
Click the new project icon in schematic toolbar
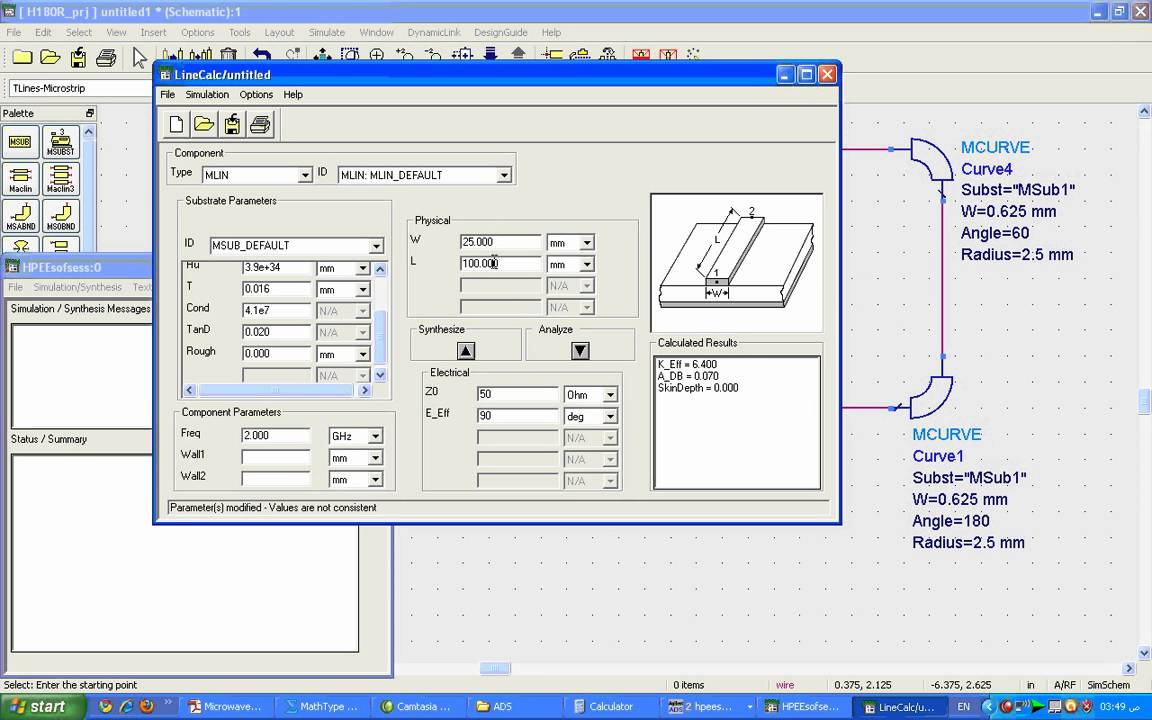22,57
